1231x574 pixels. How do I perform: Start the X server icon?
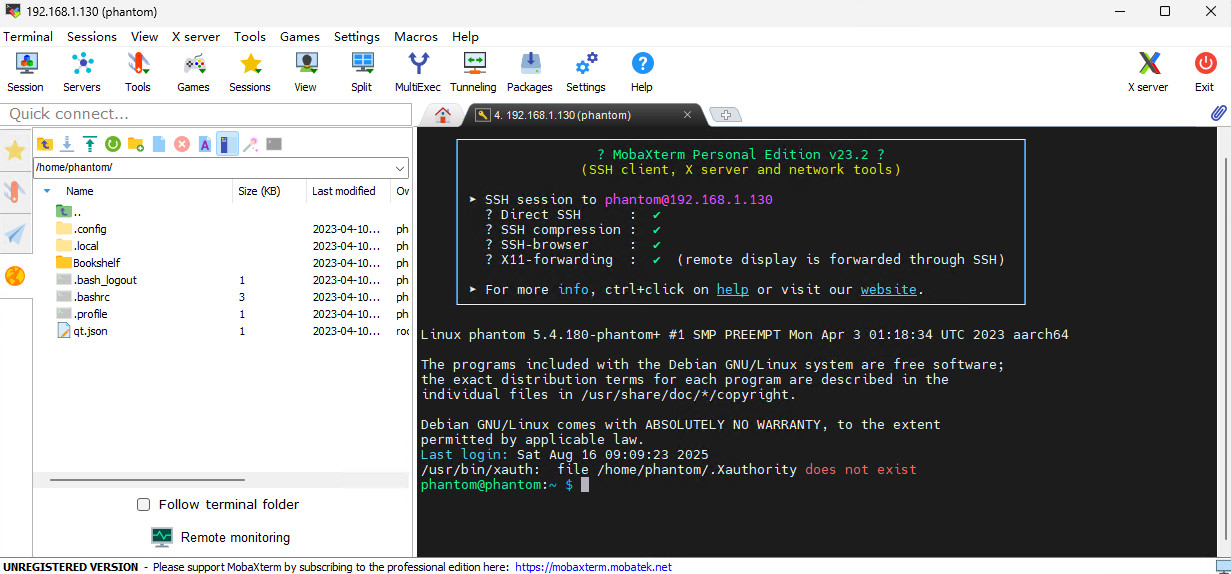(1148, 72)
